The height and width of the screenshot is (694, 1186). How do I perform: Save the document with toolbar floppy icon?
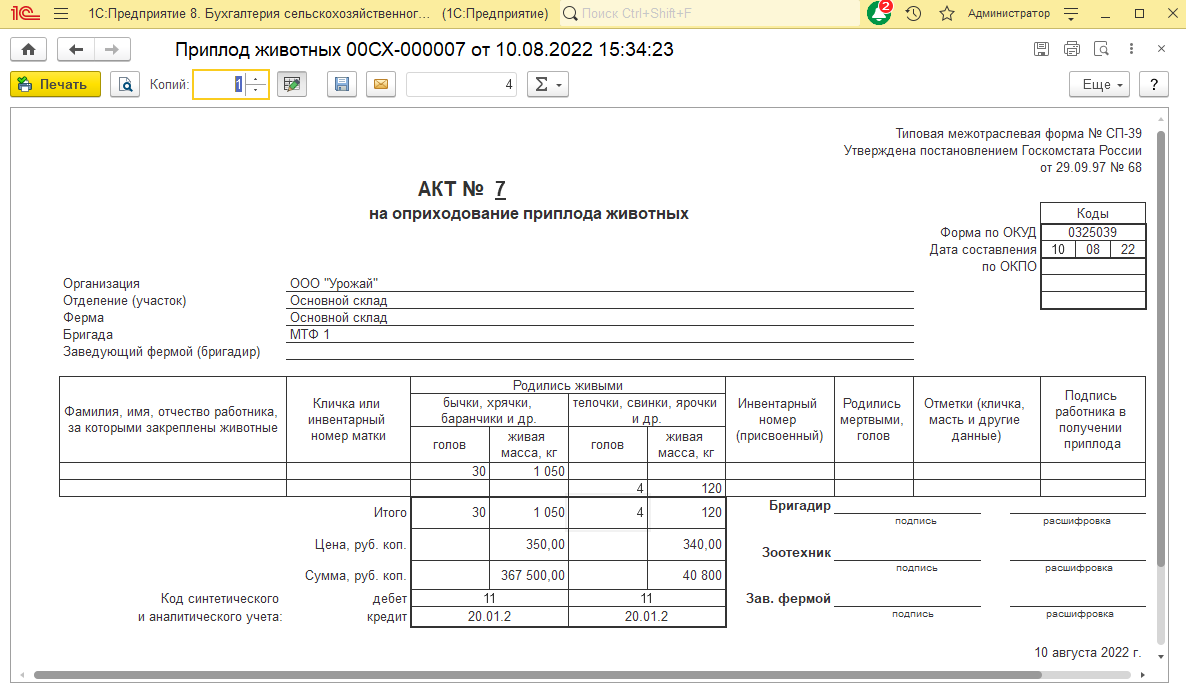pos(342,85)
